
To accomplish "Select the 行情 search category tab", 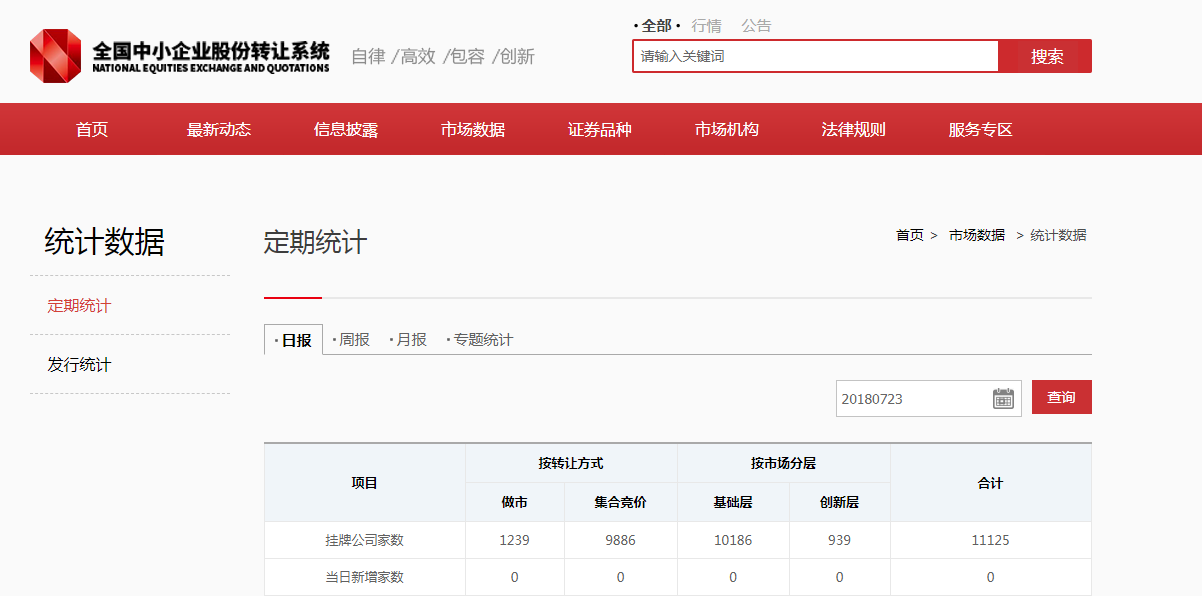I will click(x=706, y=26).
